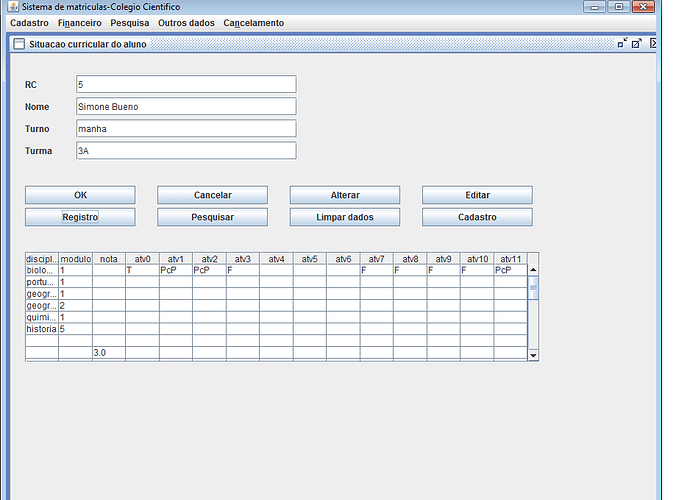Select the modulo cell with value 5
This screenshot has height=500, width=690.
76,329
